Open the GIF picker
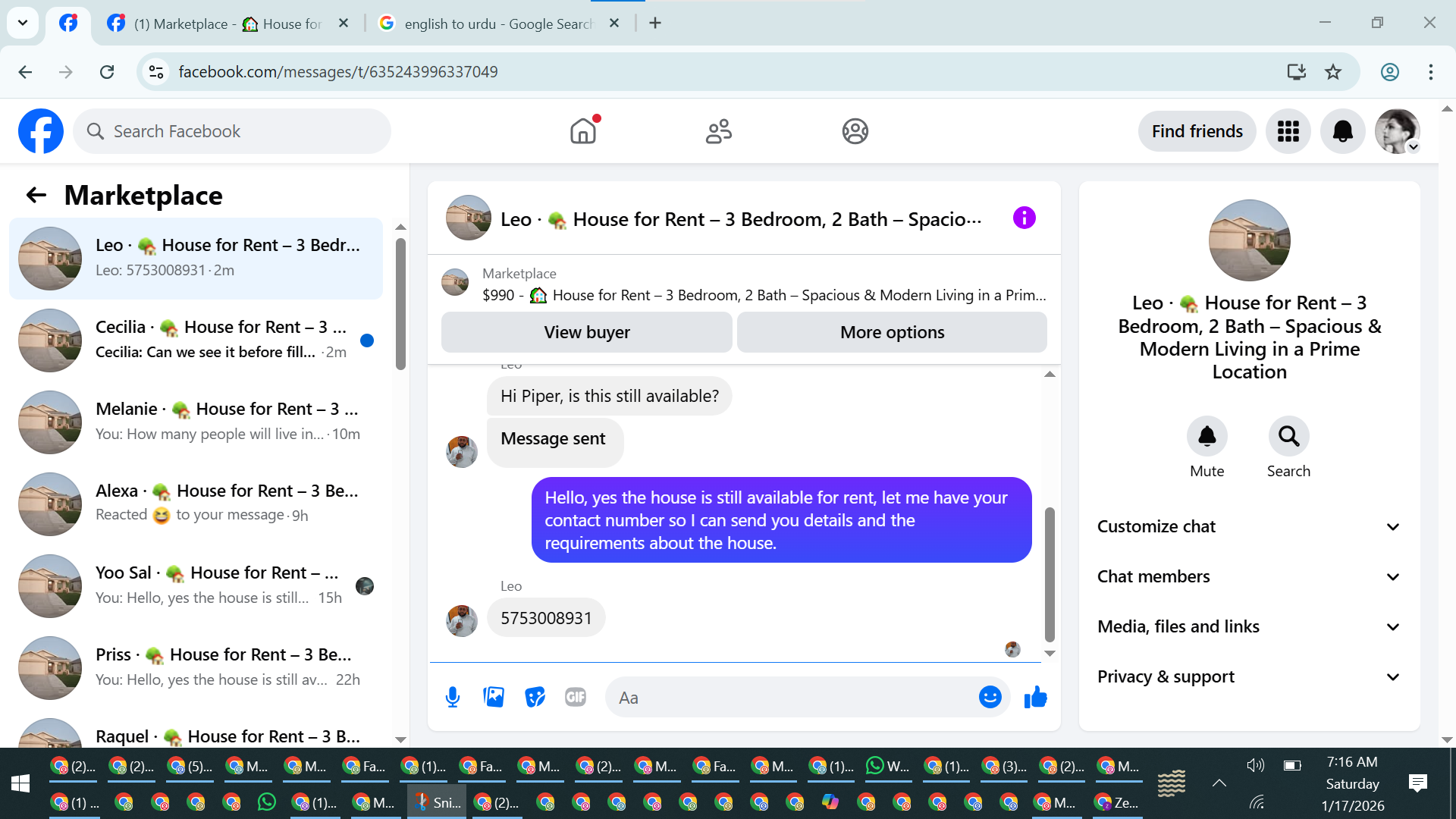 (576, 697)
